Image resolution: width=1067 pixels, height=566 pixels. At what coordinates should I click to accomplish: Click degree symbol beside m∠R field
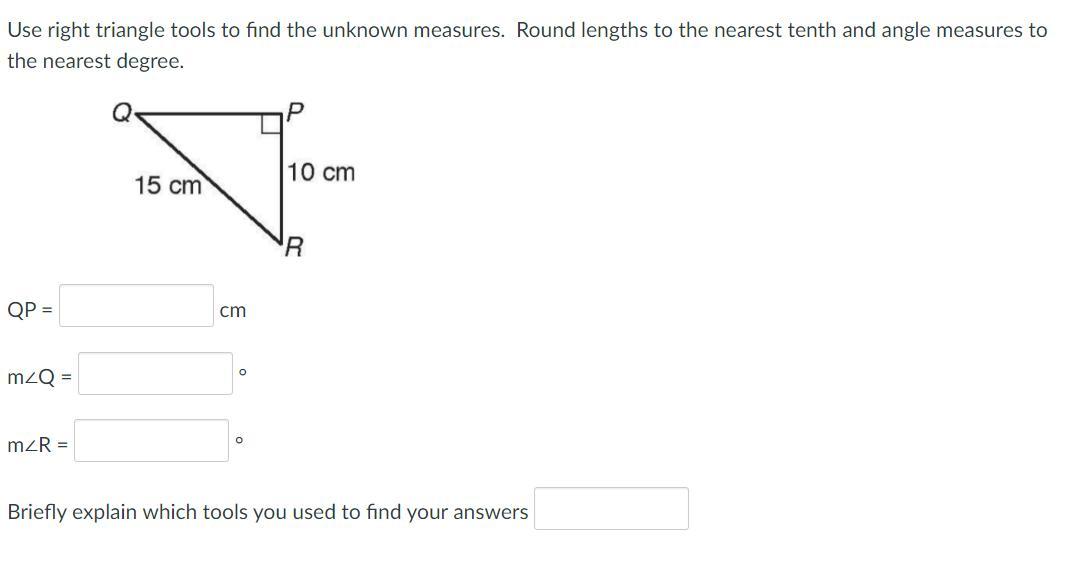239,440
